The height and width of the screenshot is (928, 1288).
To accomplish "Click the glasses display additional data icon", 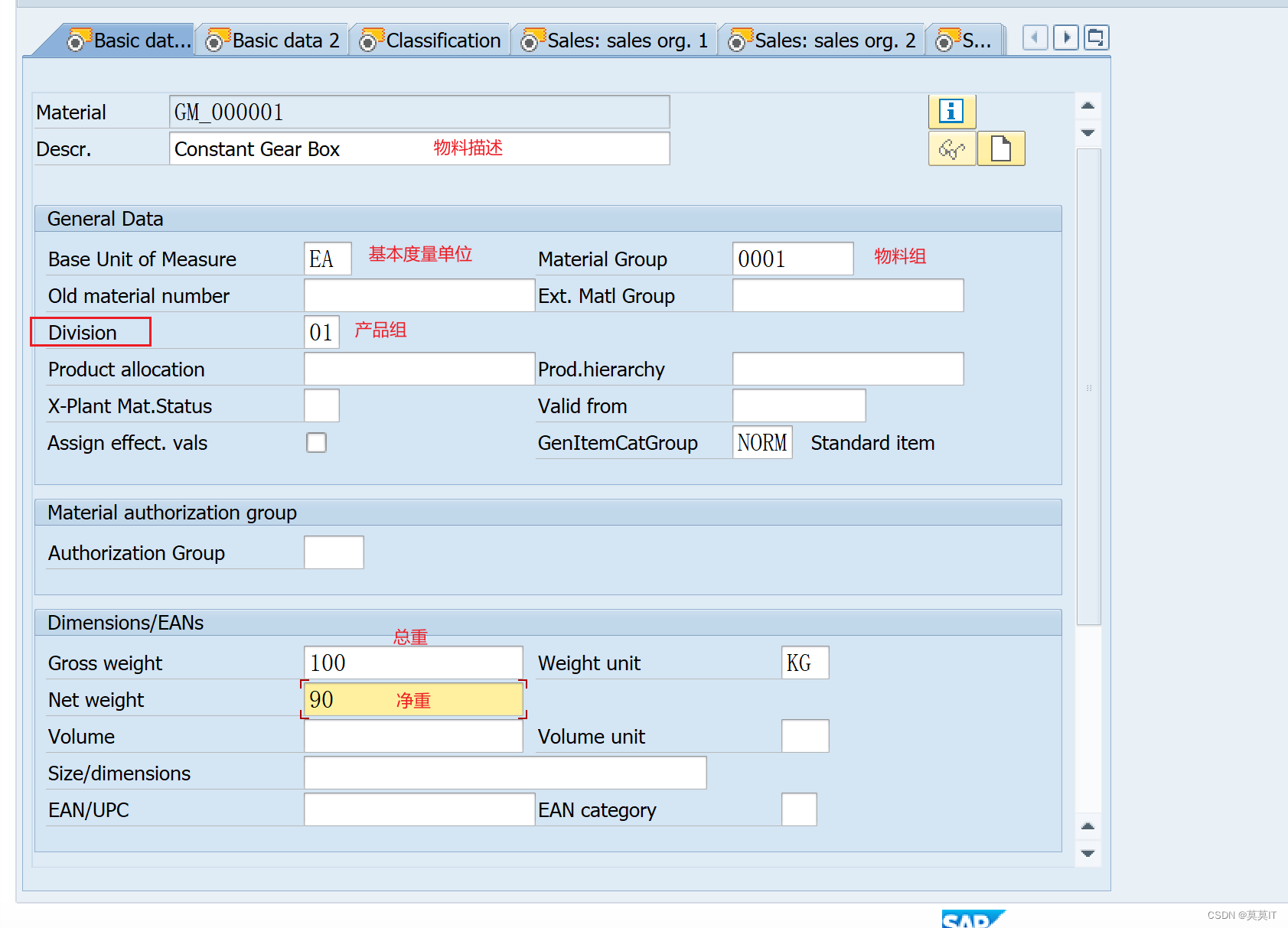I will [951, 148].
